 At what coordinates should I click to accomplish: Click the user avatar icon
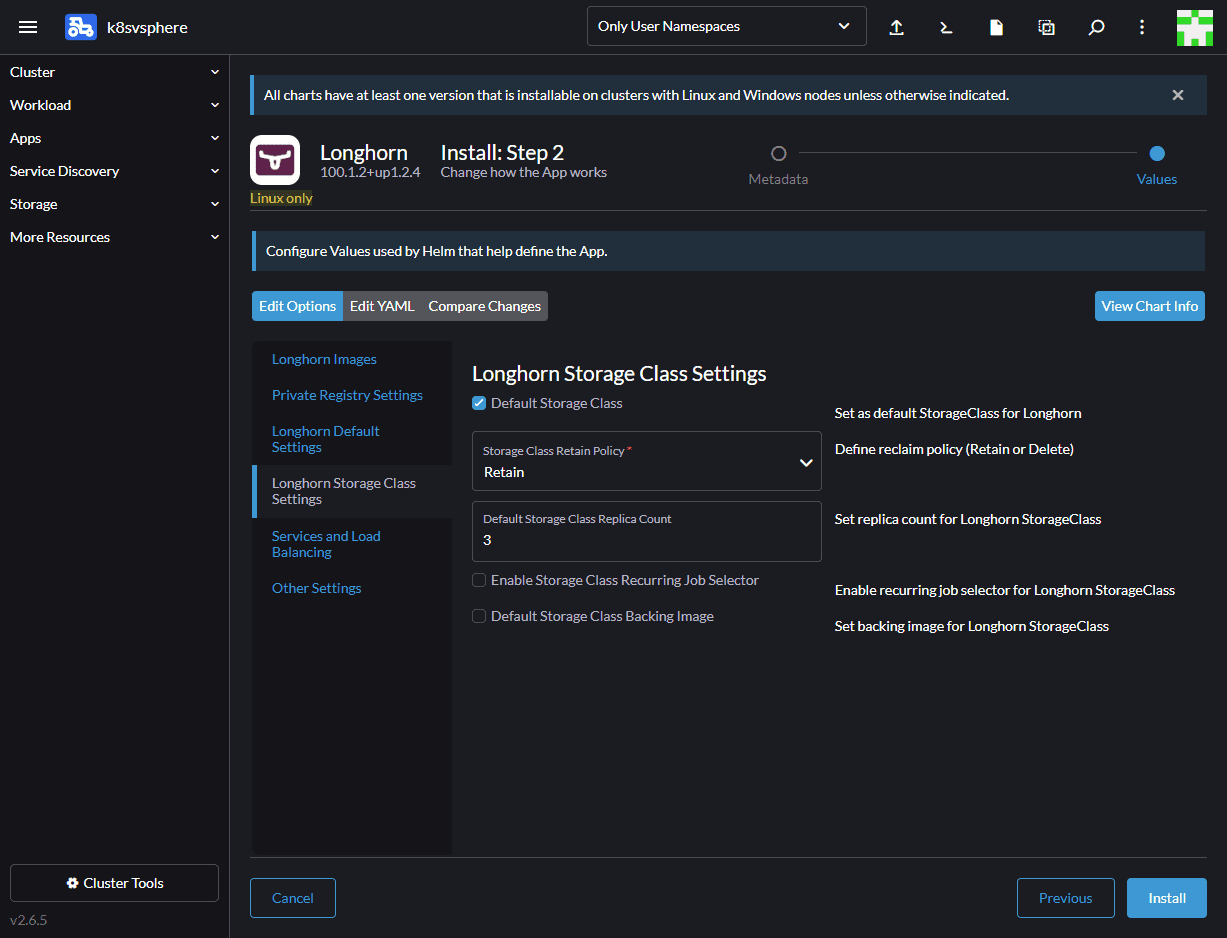(x=1194, y=27)
